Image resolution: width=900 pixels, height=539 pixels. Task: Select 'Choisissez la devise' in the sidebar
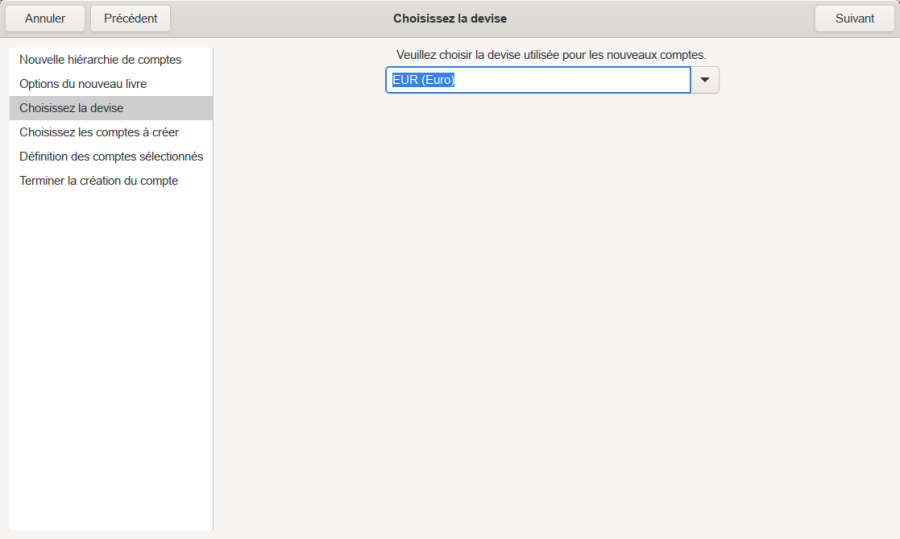click(71, 108)
